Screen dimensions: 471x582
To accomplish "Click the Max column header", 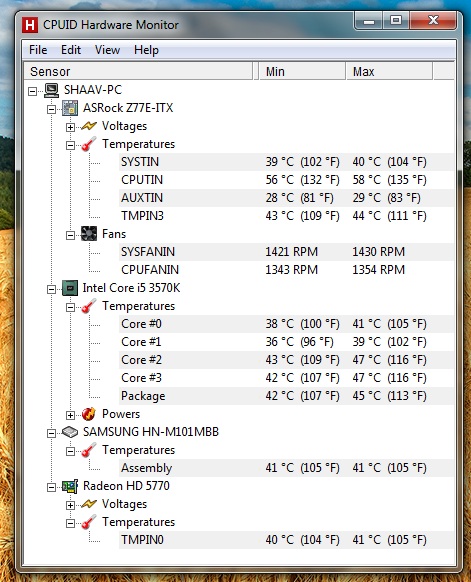I will tap(389, 71).
